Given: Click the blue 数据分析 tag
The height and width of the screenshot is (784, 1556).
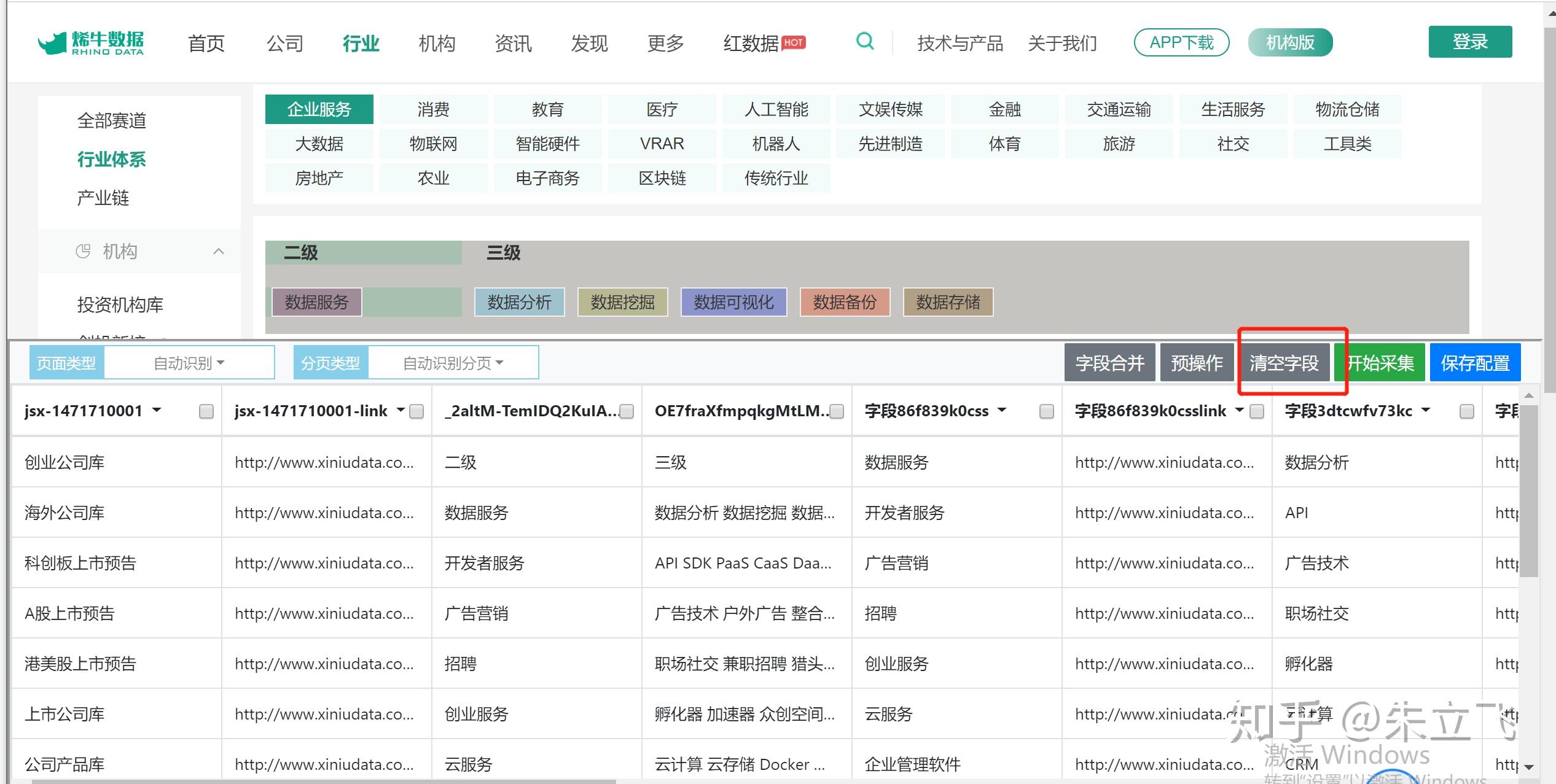Looking at the screenshot, I should (x=520, y=302).
